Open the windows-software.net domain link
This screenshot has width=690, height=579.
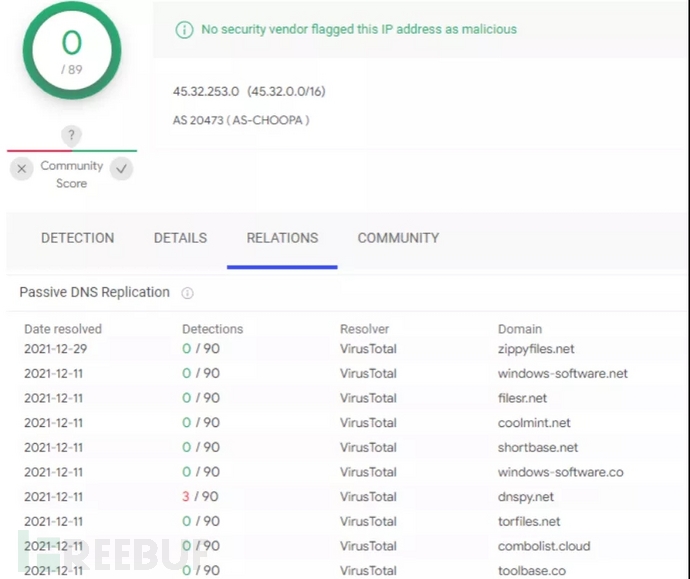tap(562, 373)
